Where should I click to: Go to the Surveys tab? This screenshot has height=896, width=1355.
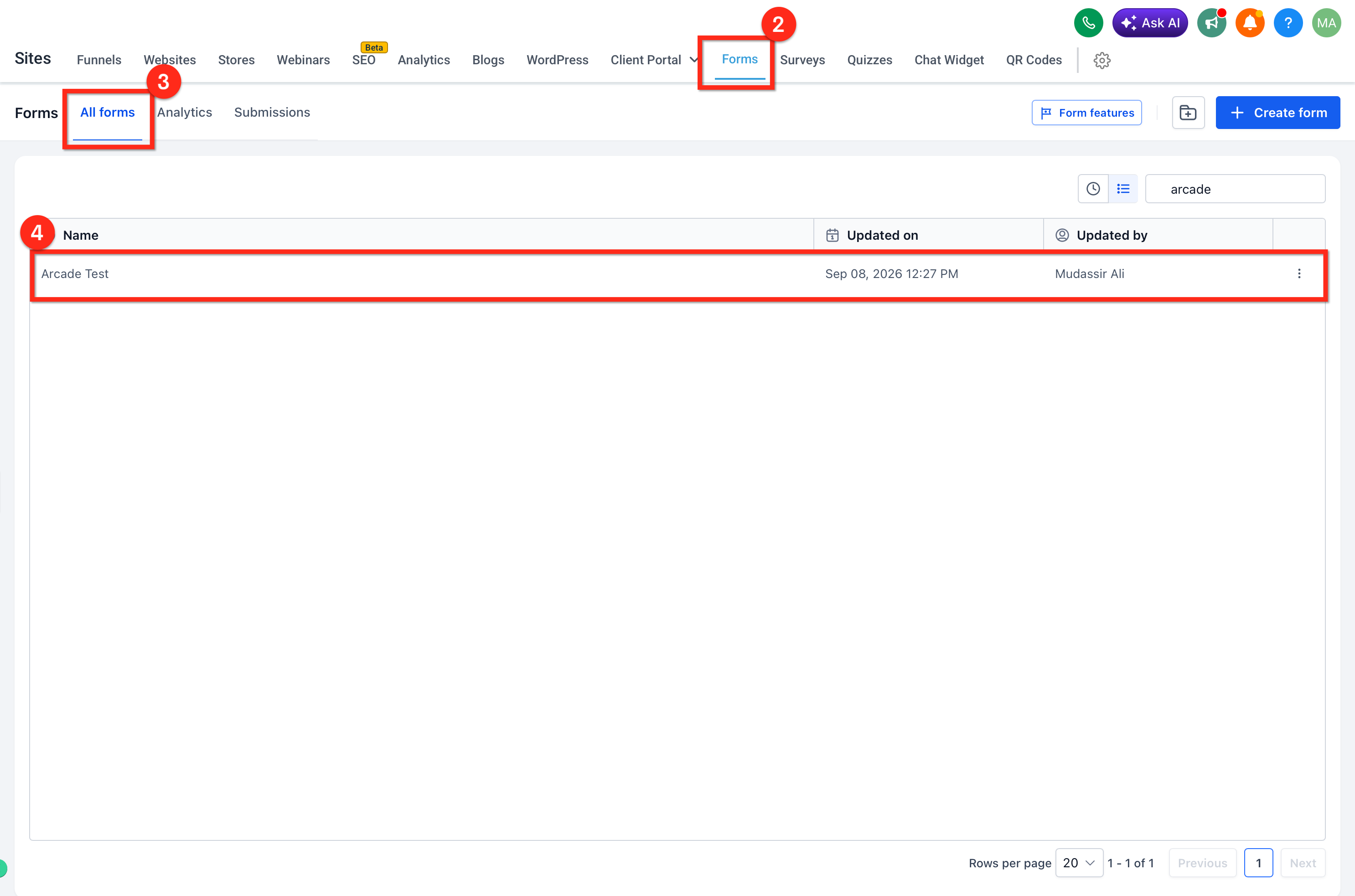[802, 60]
